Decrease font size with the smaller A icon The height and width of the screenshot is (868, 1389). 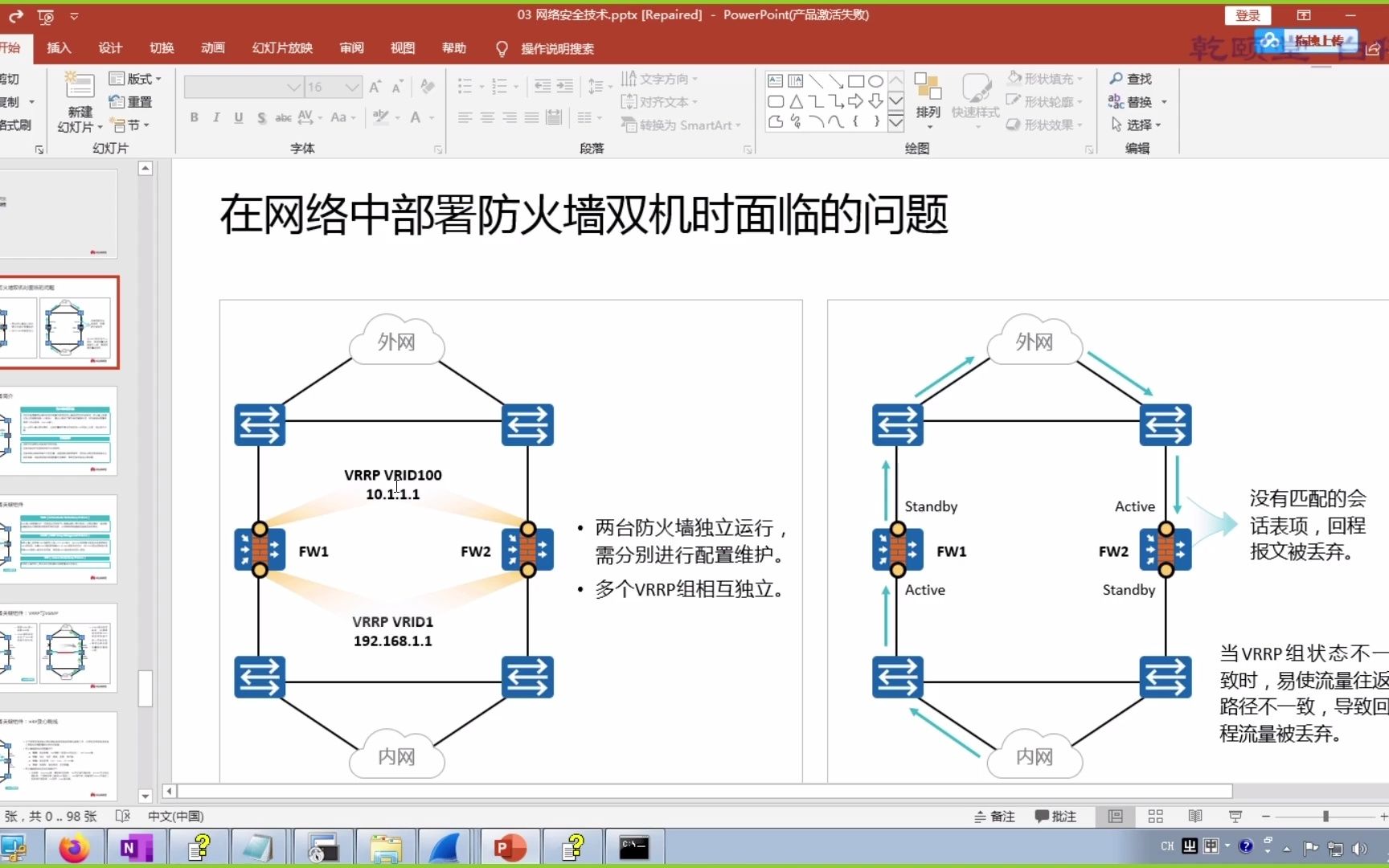(397, 87)
